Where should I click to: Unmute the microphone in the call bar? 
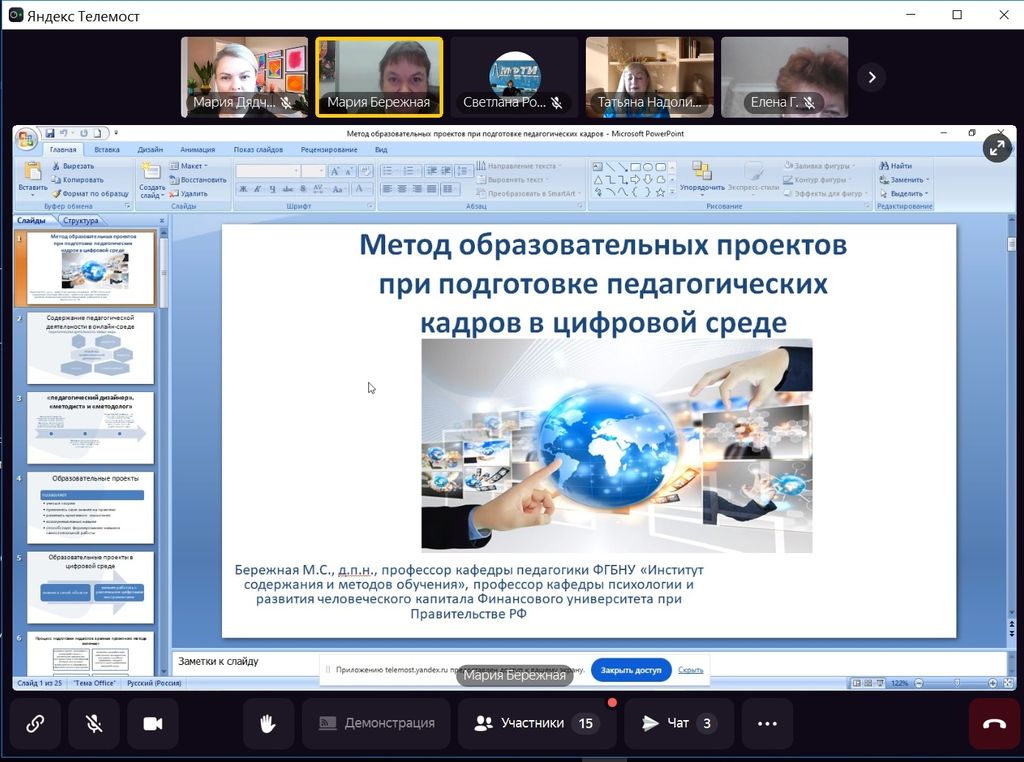(94, 724)
